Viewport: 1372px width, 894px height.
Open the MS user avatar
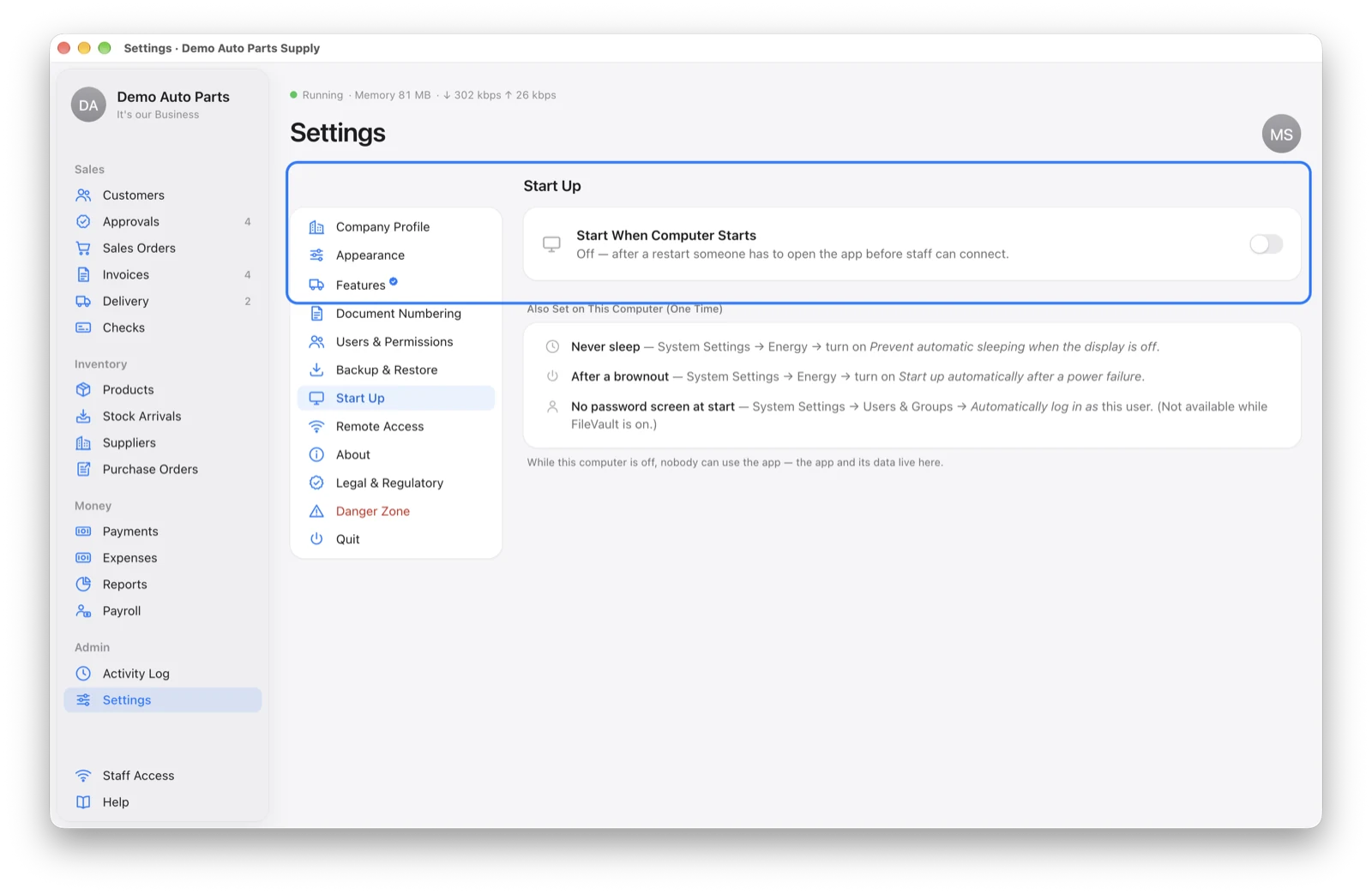[1281, 135]
